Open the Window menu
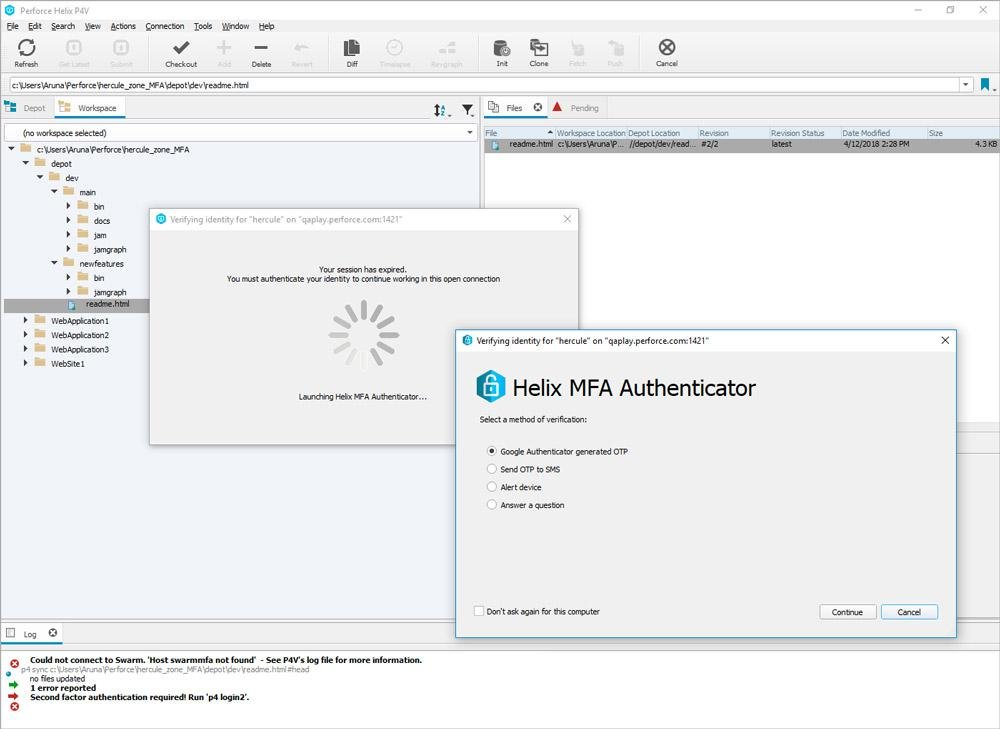The width and height of the screenshot is (1000, 729). 235,26
